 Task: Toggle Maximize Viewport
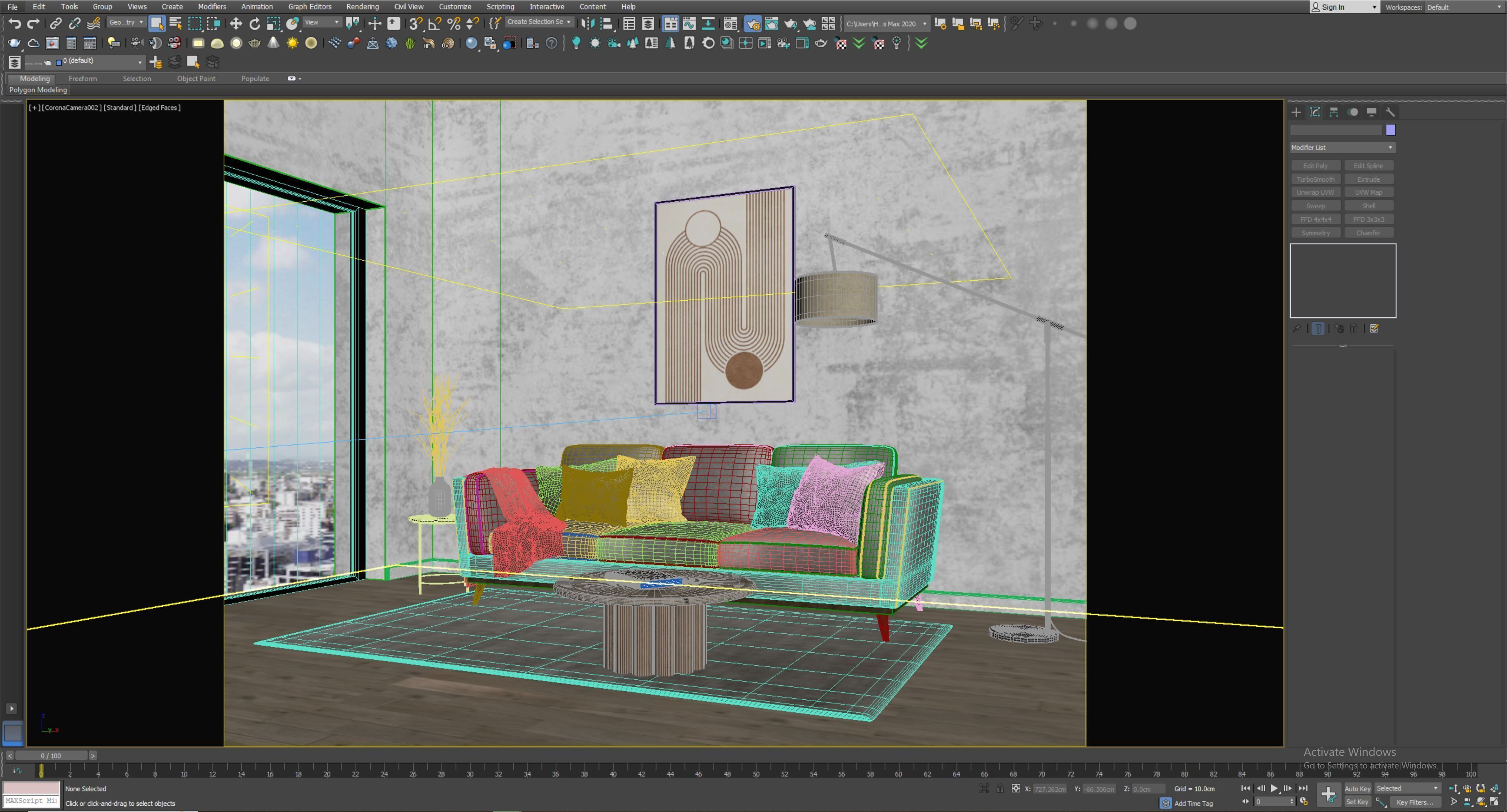click(1495, 802)
